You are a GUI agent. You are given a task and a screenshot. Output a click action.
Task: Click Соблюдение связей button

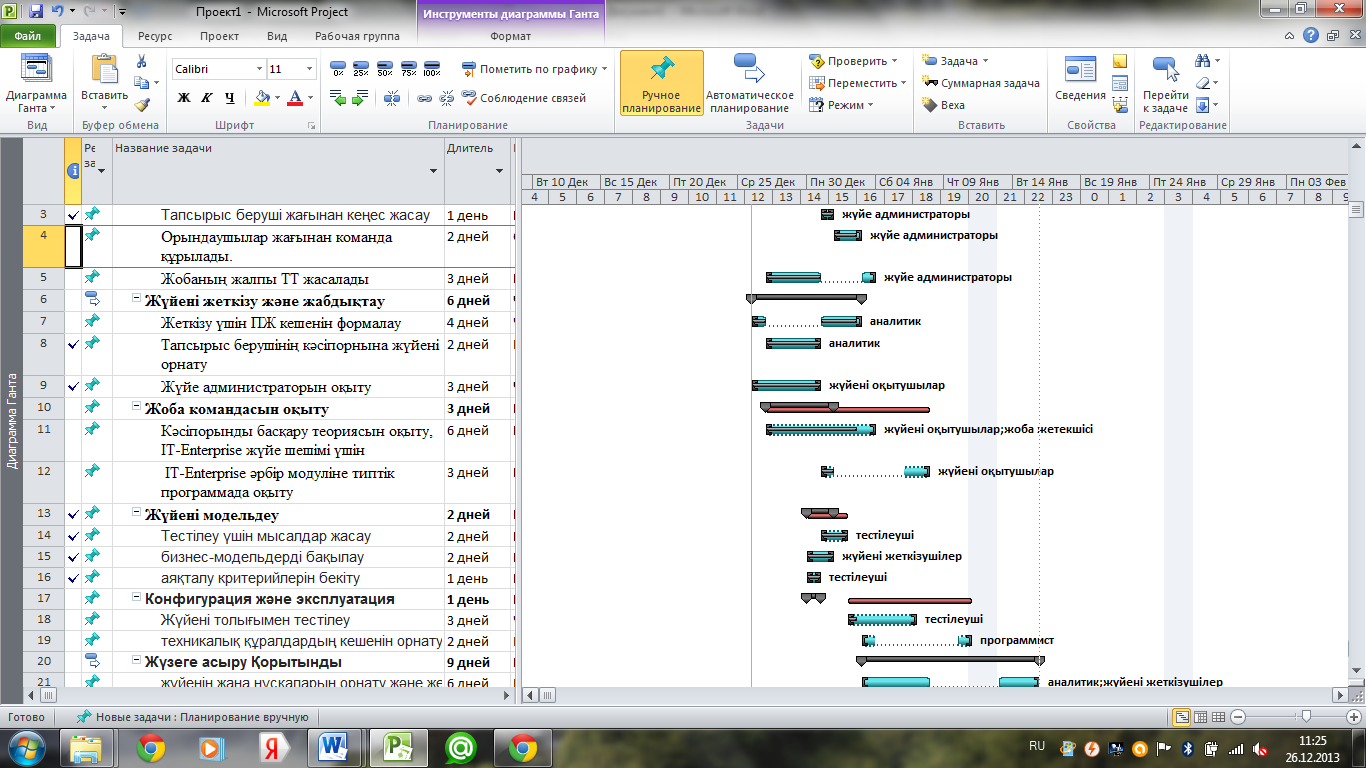[x=524, y=98]
